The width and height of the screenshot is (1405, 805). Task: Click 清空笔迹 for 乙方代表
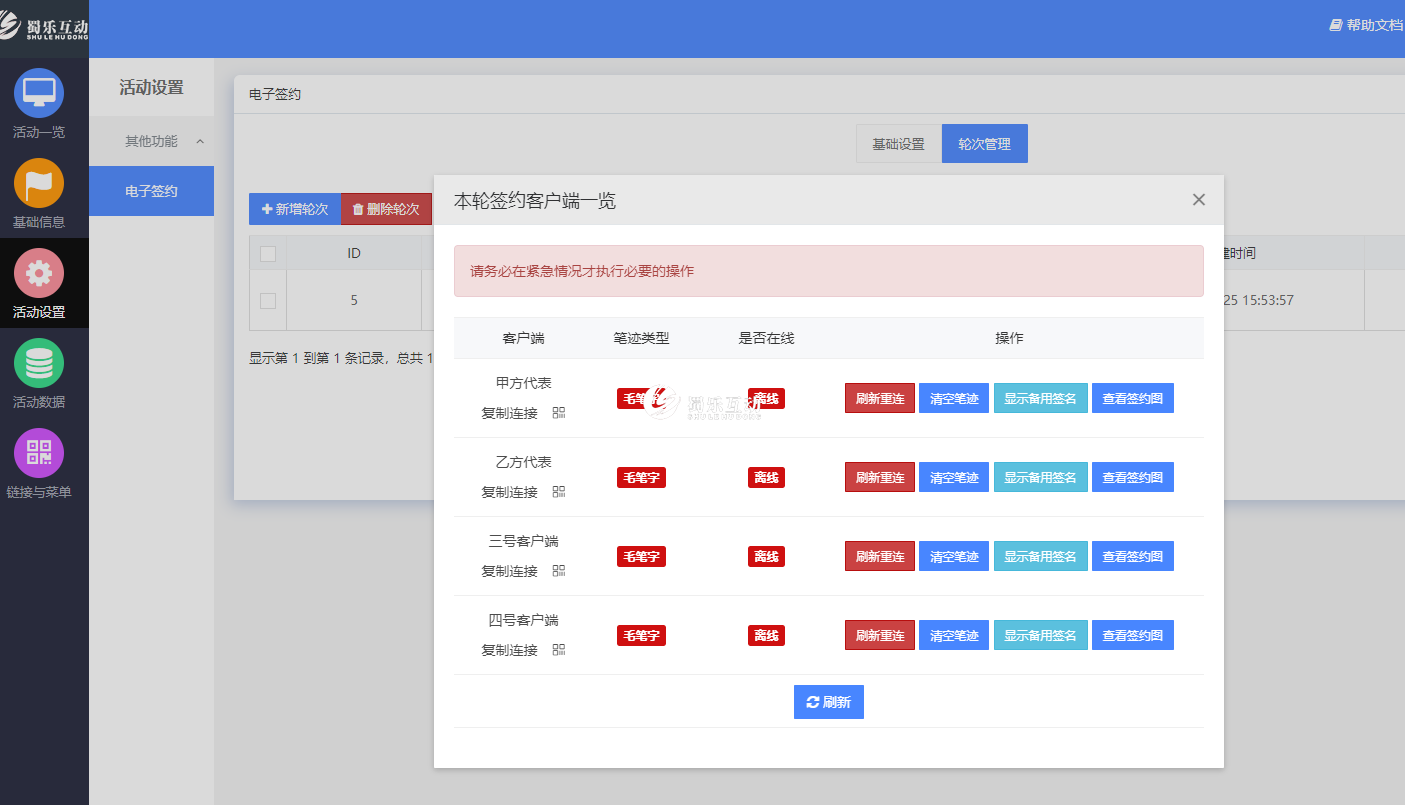click(953, 478)
